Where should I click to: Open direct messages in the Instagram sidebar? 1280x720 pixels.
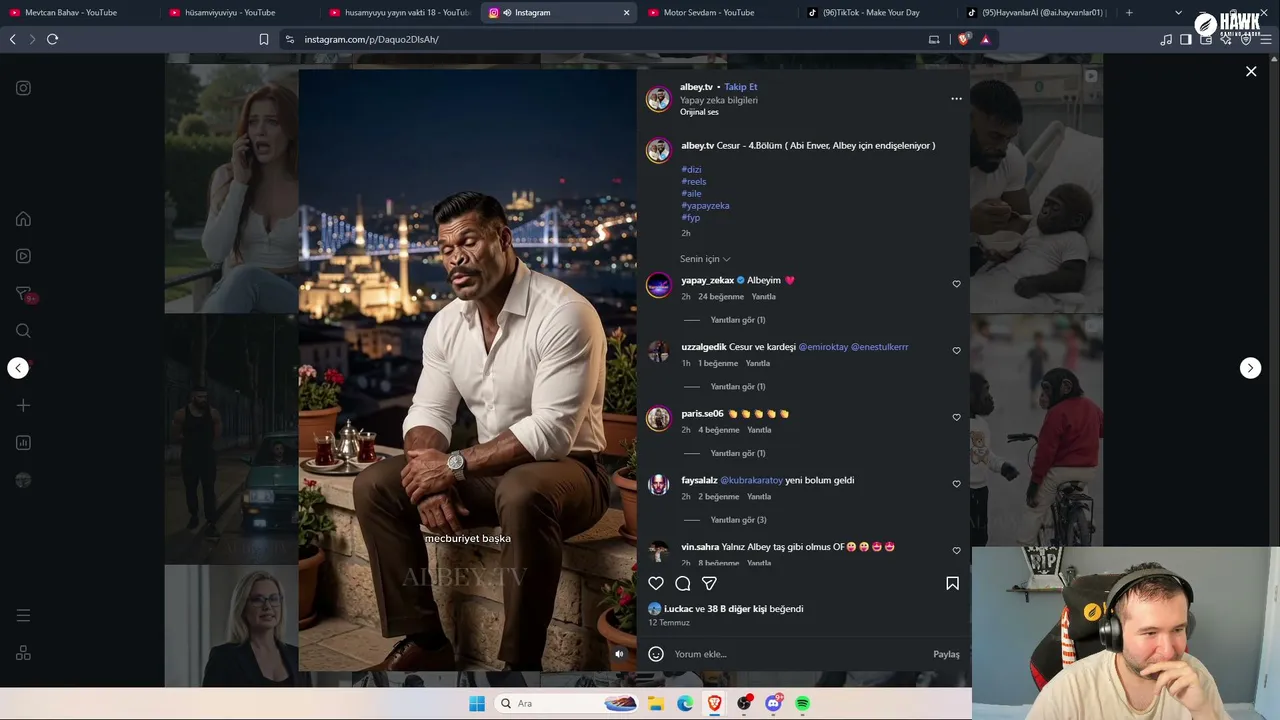click(23, 293)
